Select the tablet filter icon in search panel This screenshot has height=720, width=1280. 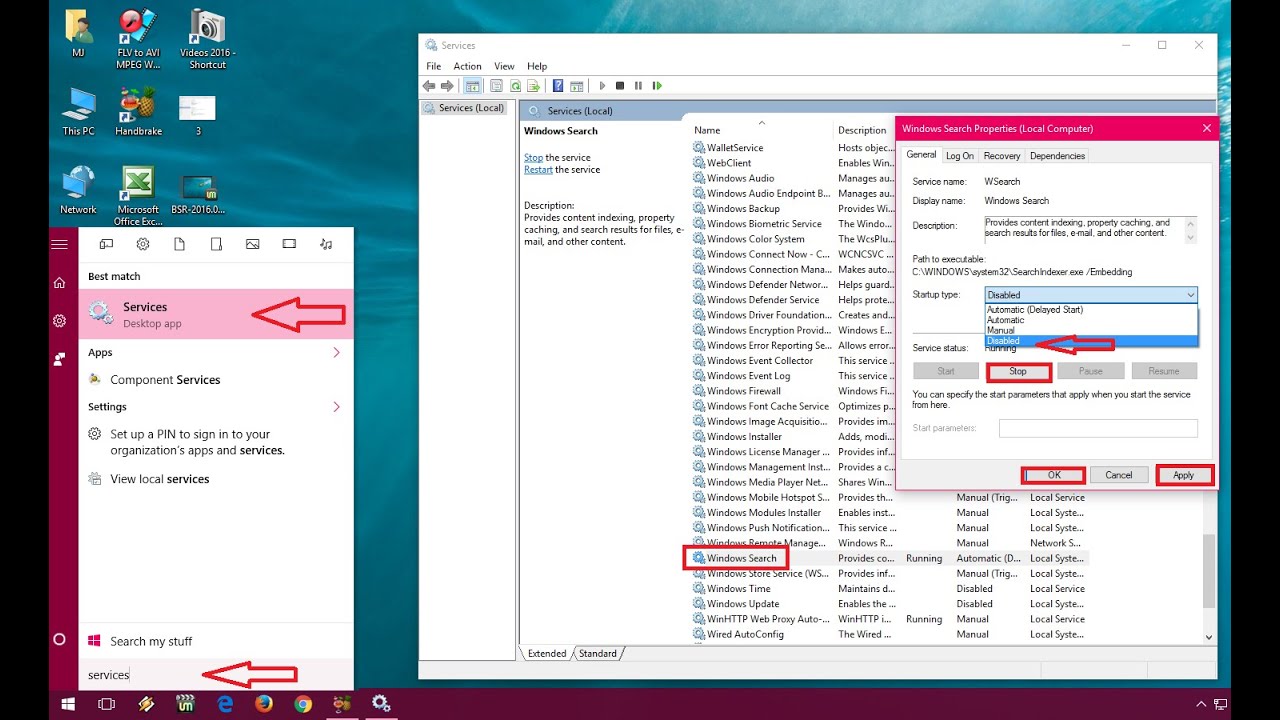(x=216, y=244)
